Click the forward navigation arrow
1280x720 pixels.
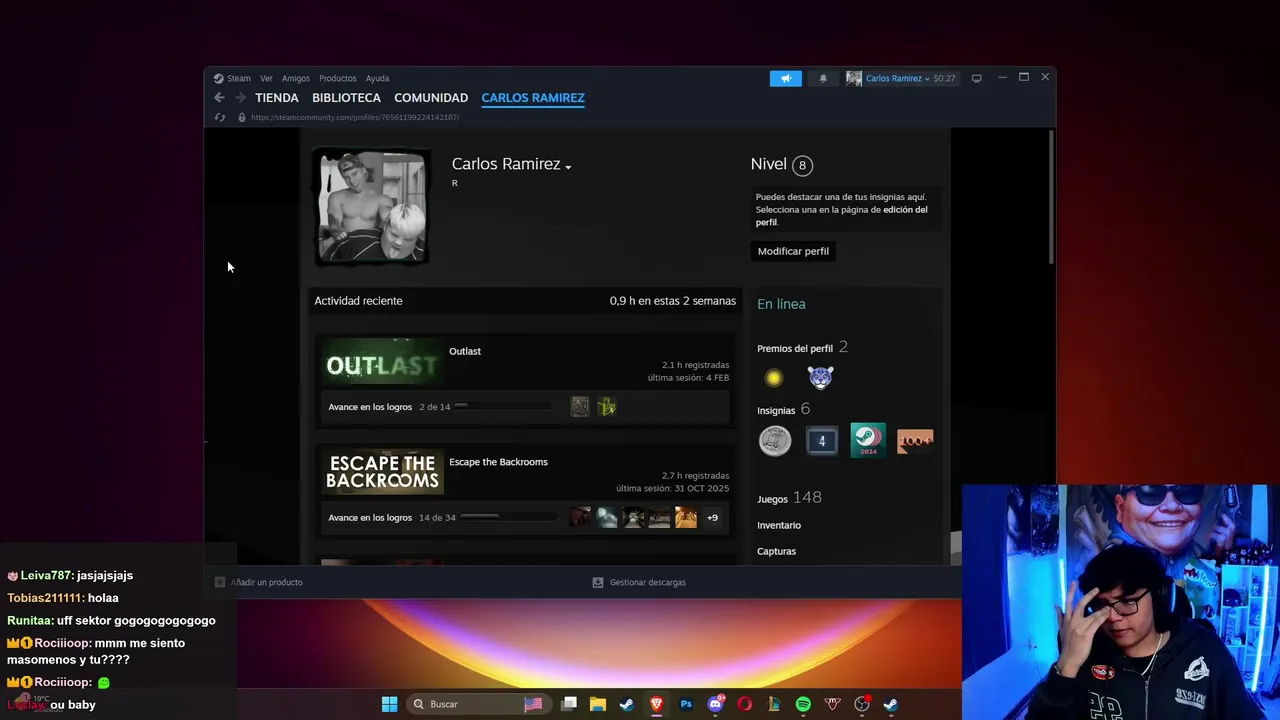pyautogui.click(x=240, y=98)
